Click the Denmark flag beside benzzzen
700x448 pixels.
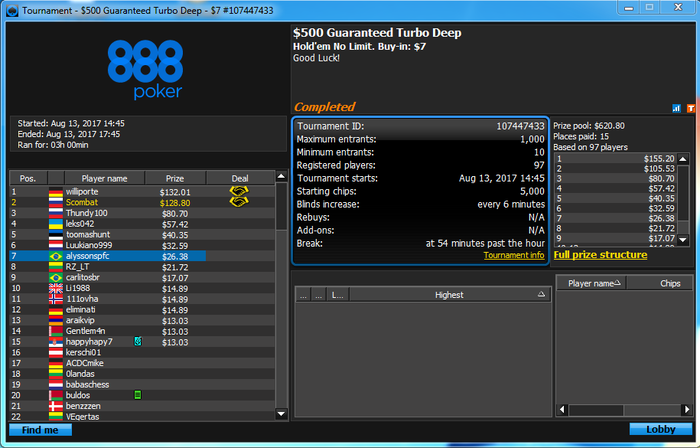pyautogui.click(x=55, y=406)
